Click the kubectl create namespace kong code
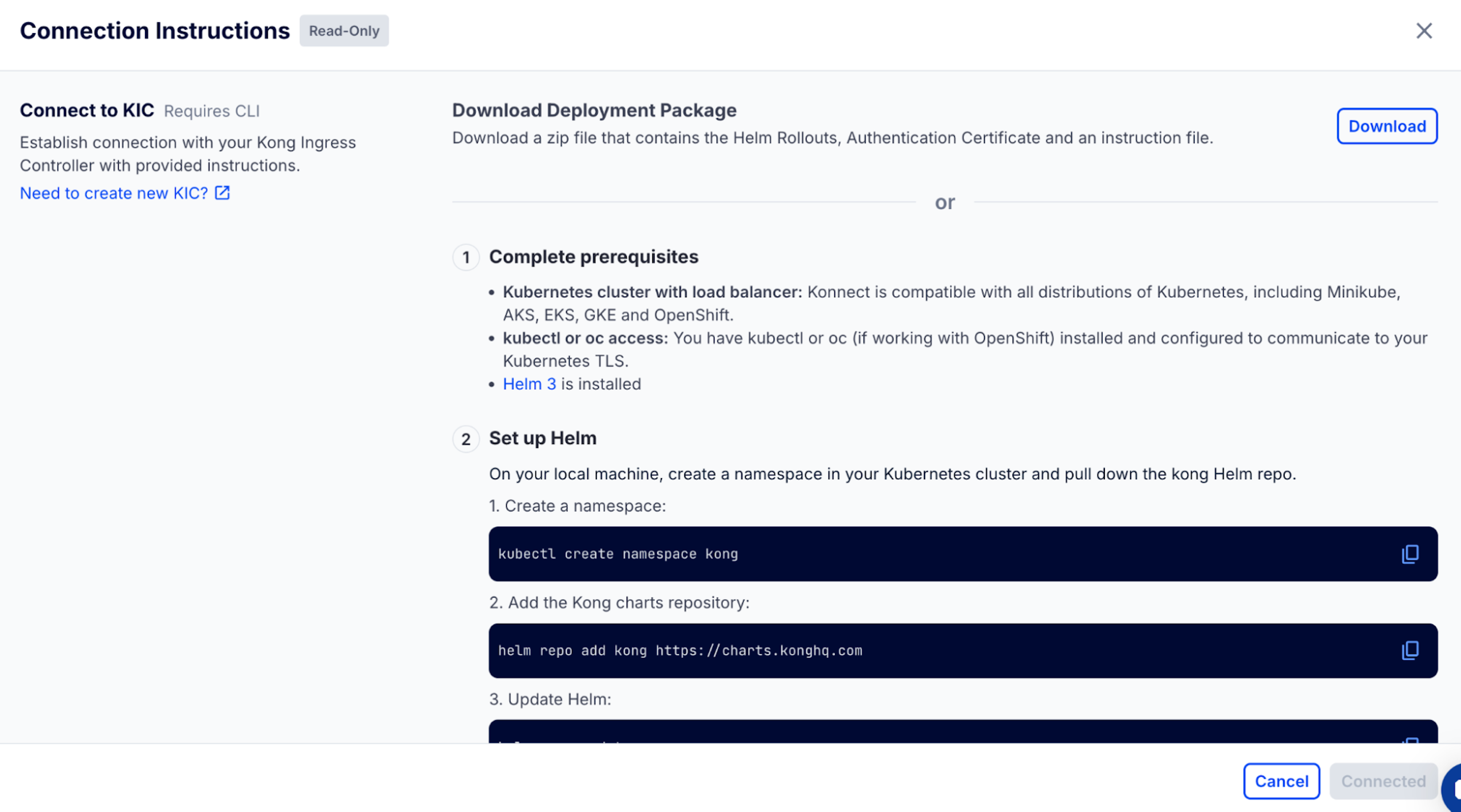This screenshot has width=1461, height=812. point(618,554)
